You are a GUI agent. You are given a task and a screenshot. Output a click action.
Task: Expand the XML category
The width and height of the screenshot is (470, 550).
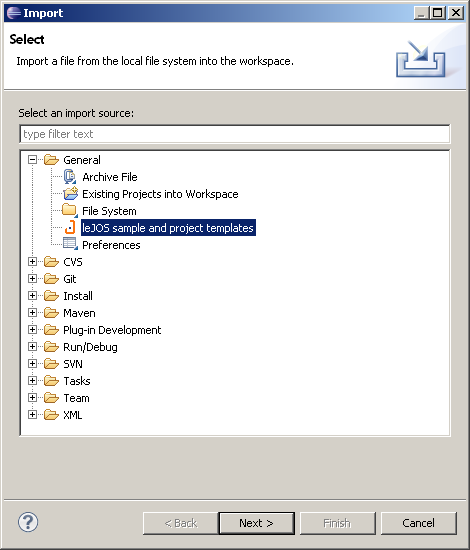click(x=32, y=415)
